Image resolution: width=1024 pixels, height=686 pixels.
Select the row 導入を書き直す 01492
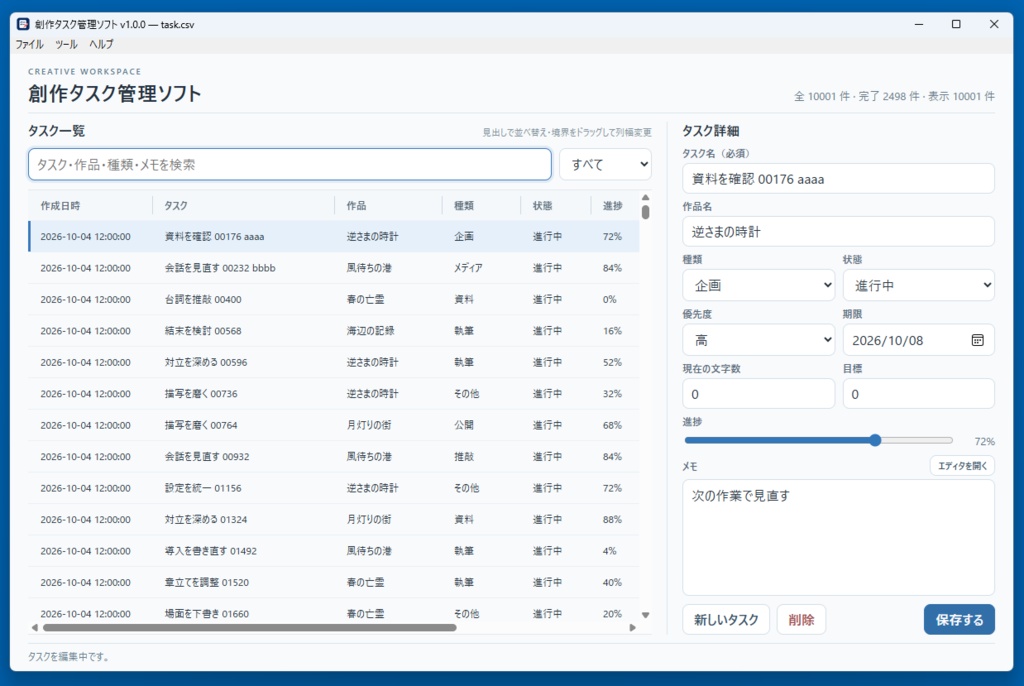[334, 551]
